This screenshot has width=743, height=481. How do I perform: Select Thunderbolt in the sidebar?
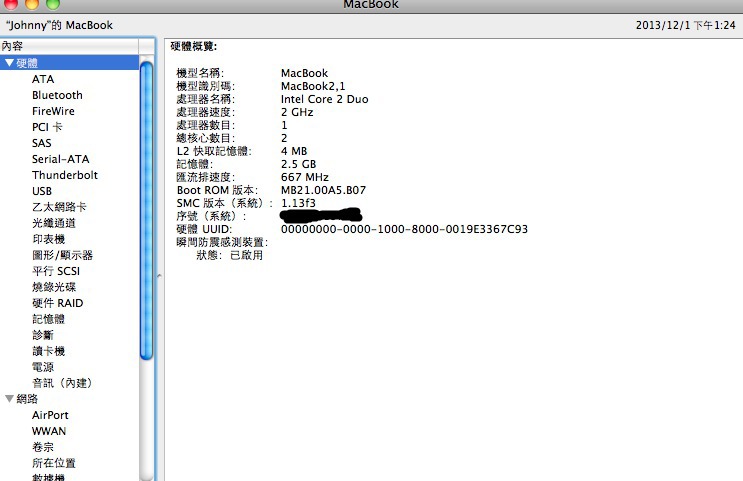pyautogui.click(x=65, y=175)
